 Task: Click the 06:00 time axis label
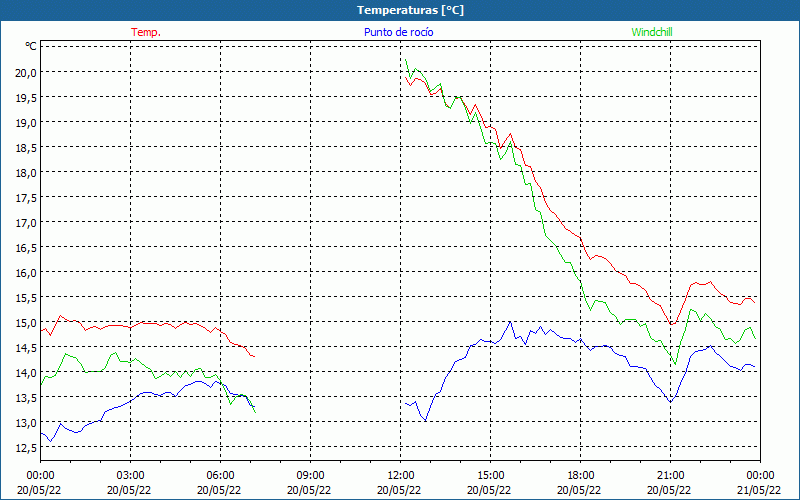tap(220, 475)
